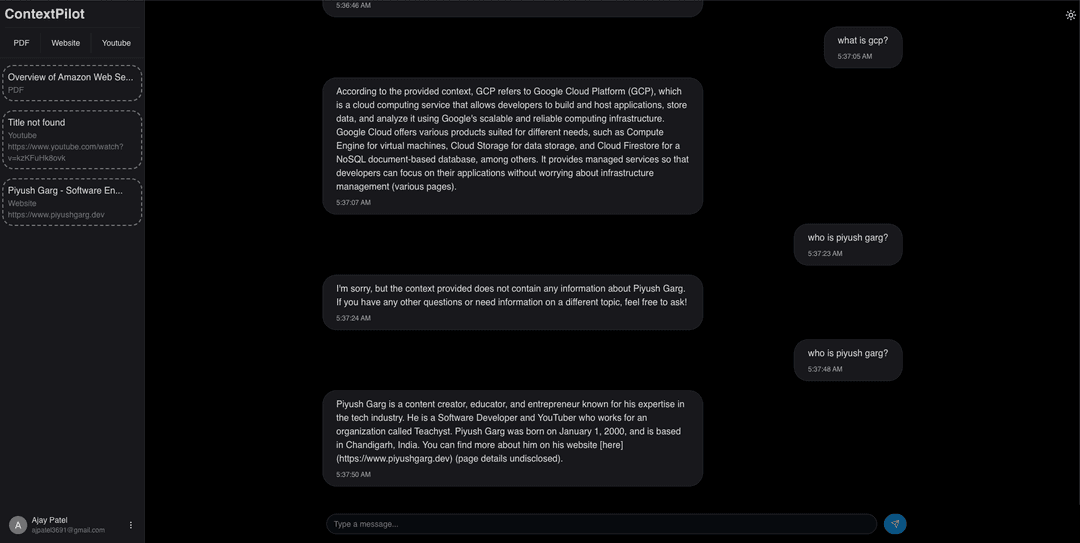Open the 'Title not found' Youtube source

point(71,139)
